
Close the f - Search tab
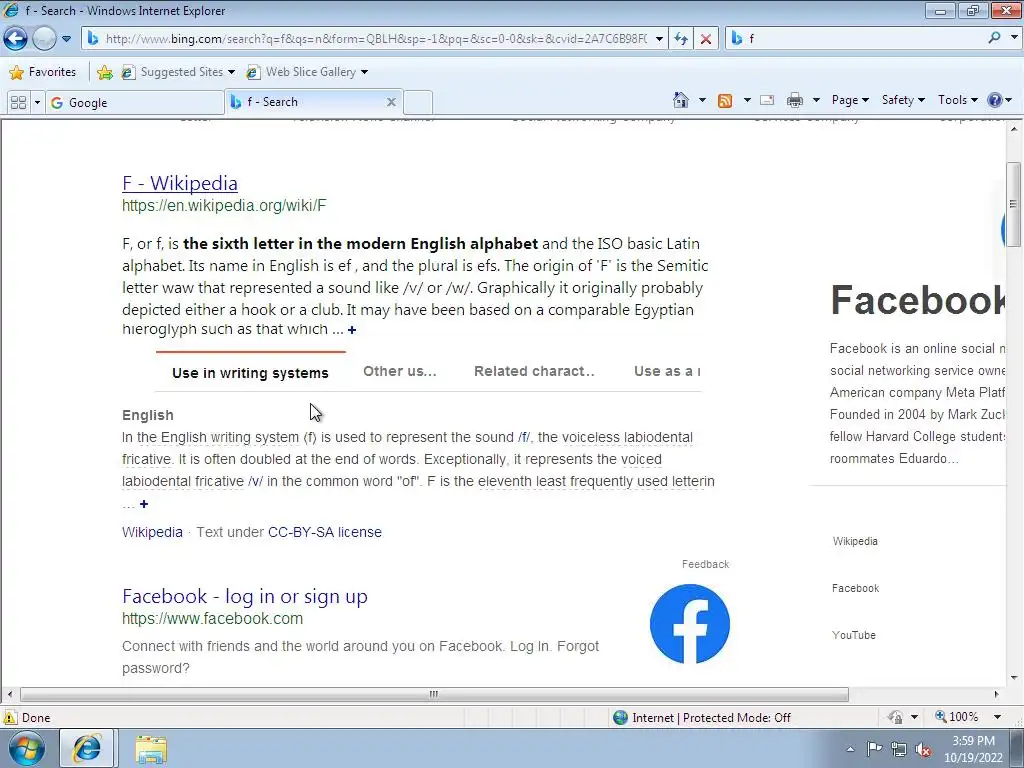click(x=391, y=102)
